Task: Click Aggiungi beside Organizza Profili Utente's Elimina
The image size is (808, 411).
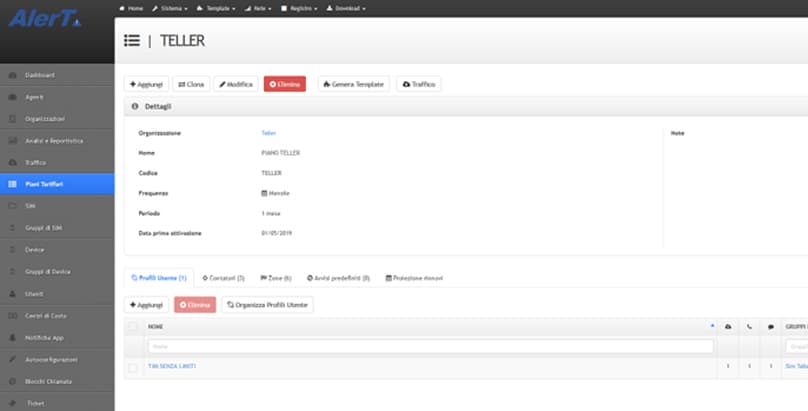Action: pos(146,305)
